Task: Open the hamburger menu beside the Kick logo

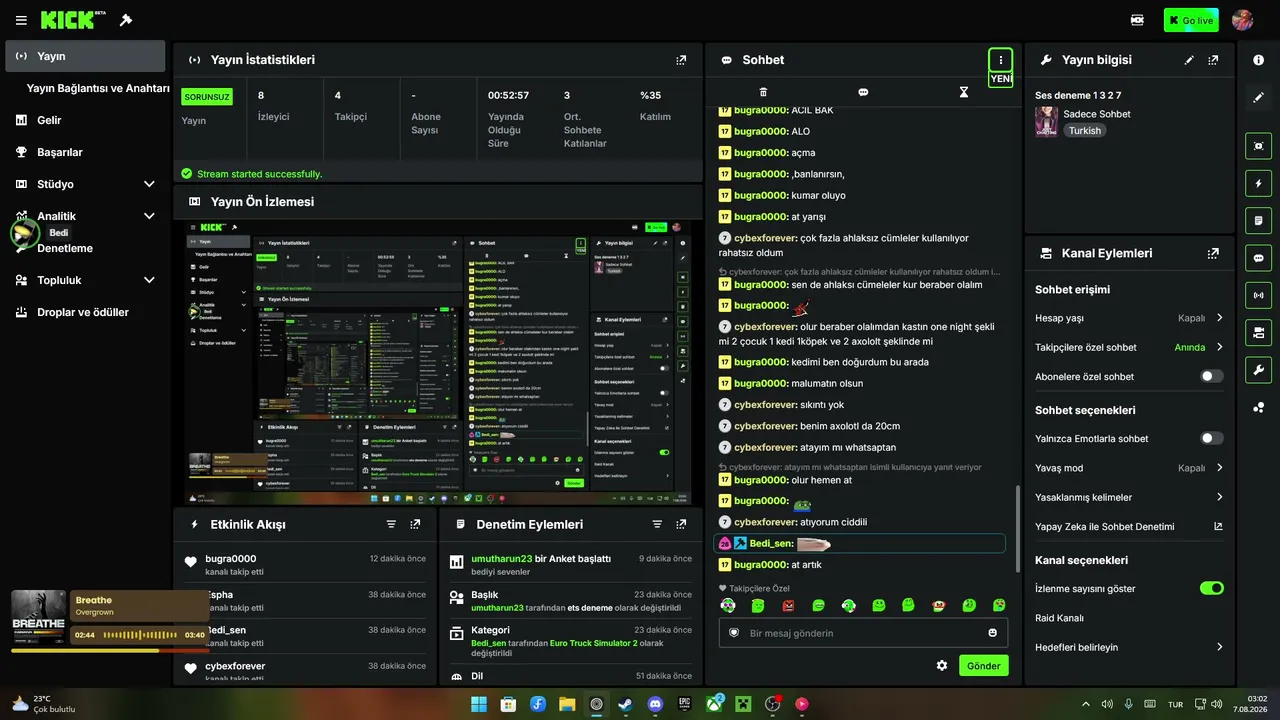Action: 21,20
